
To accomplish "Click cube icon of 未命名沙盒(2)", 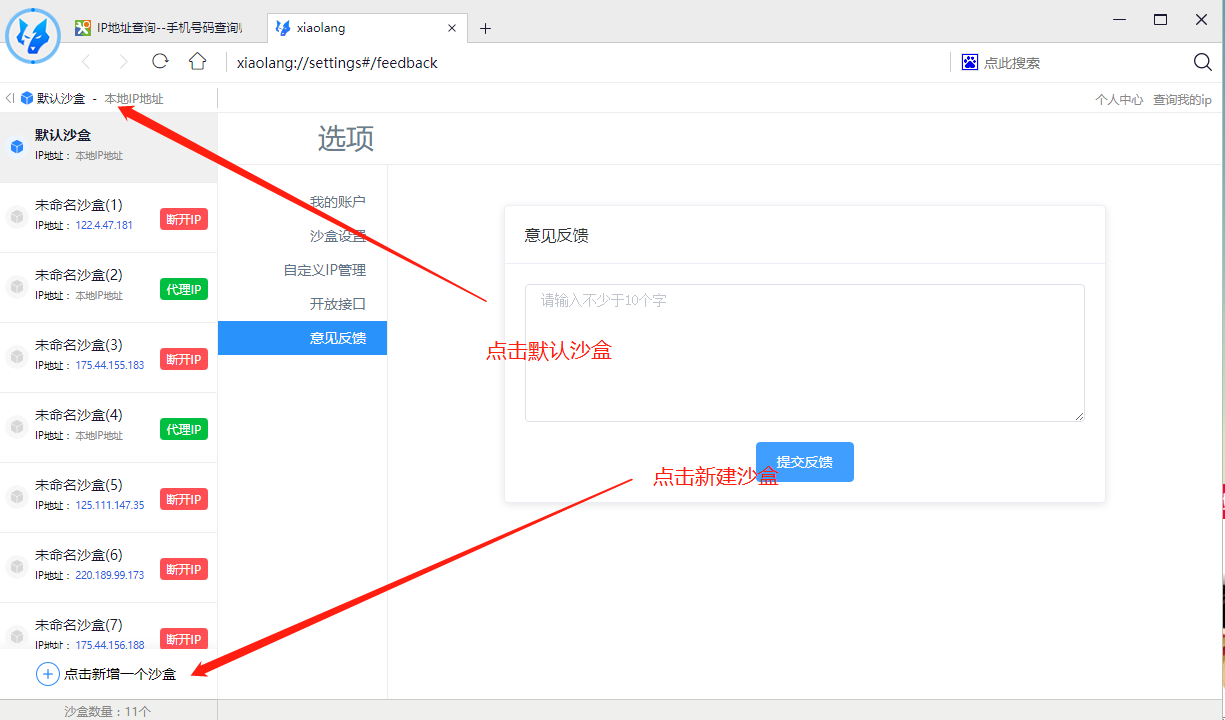I will (x=16, y=287).
